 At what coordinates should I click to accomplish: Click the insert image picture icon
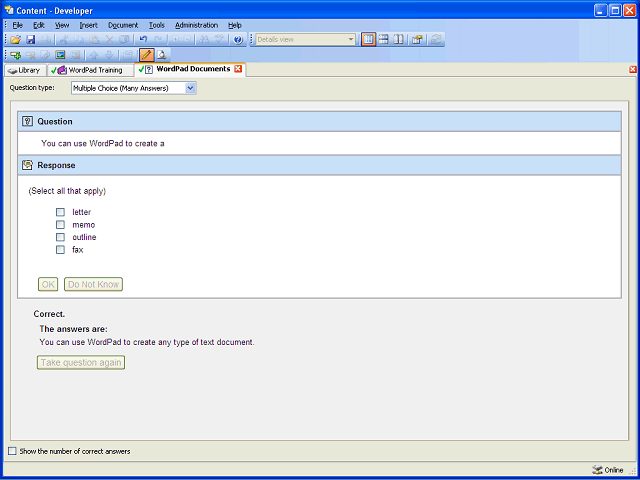(x=60, y=55)
